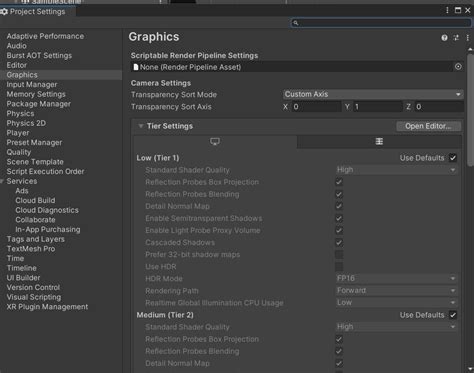This screenshot has height=373, width=474.
Task: Click the Transparency Sort Axis Y field
Action: tap(378, 107)
